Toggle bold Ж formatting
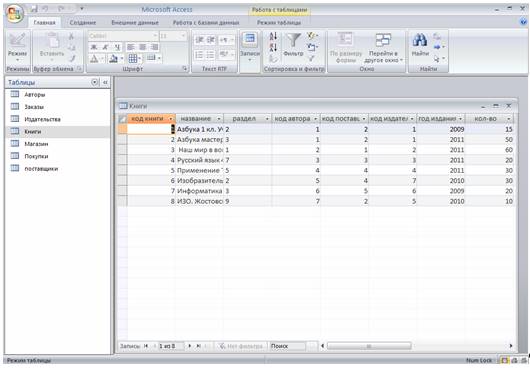The height and width of the screenshot is (368, 530). (94, 47)
